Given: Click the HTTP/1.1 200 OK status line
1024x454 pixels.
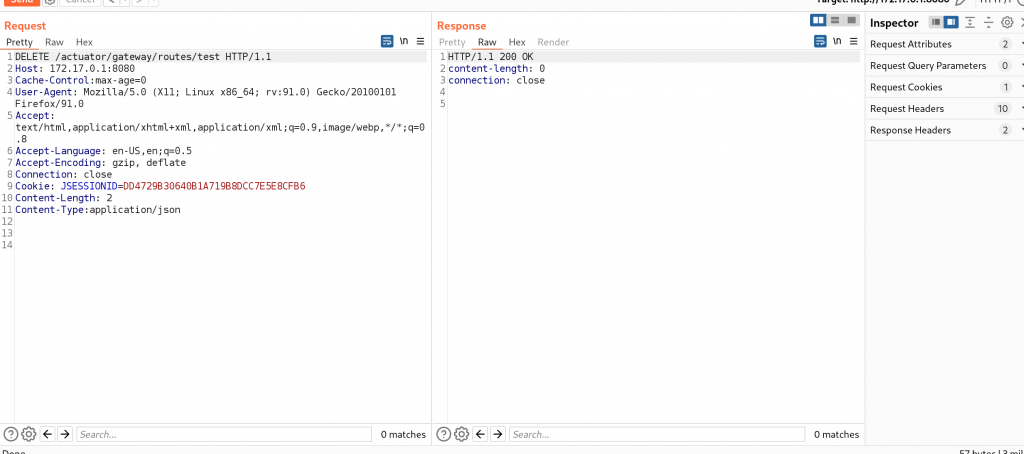Looking at the screenshot, I should pyautogui.click(x=490, y=57).
